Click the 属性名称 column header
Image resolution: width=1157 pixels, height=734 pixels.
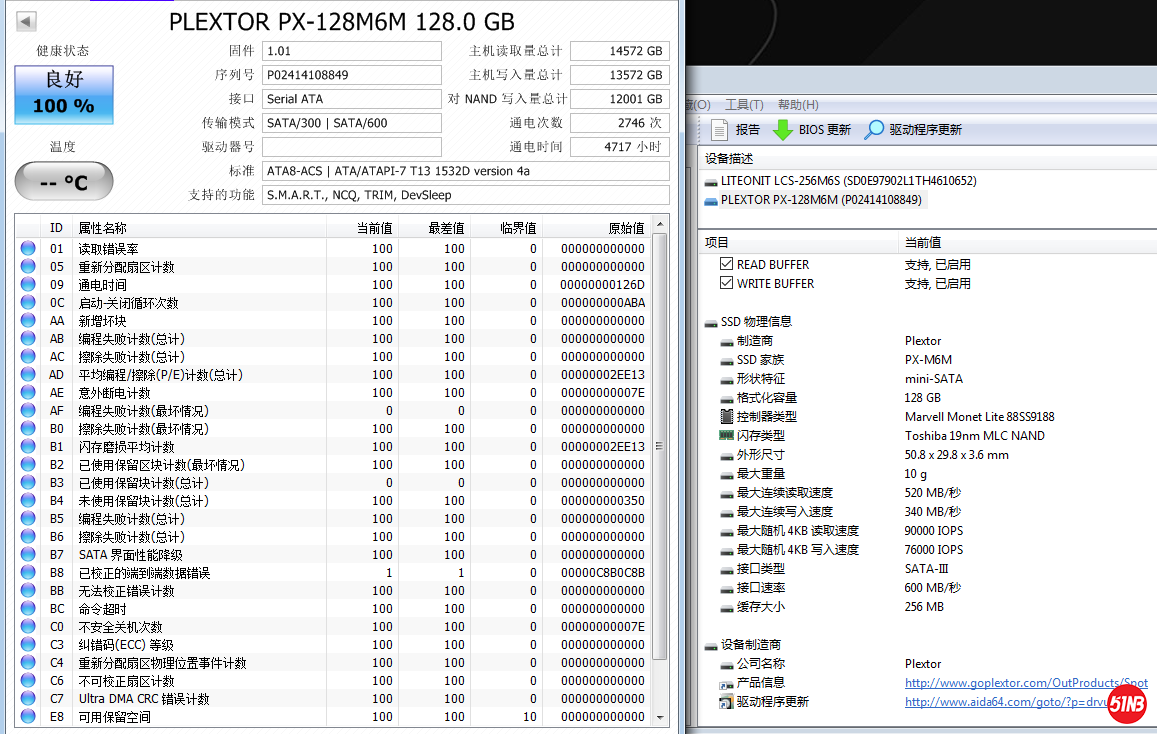(103, 229)
